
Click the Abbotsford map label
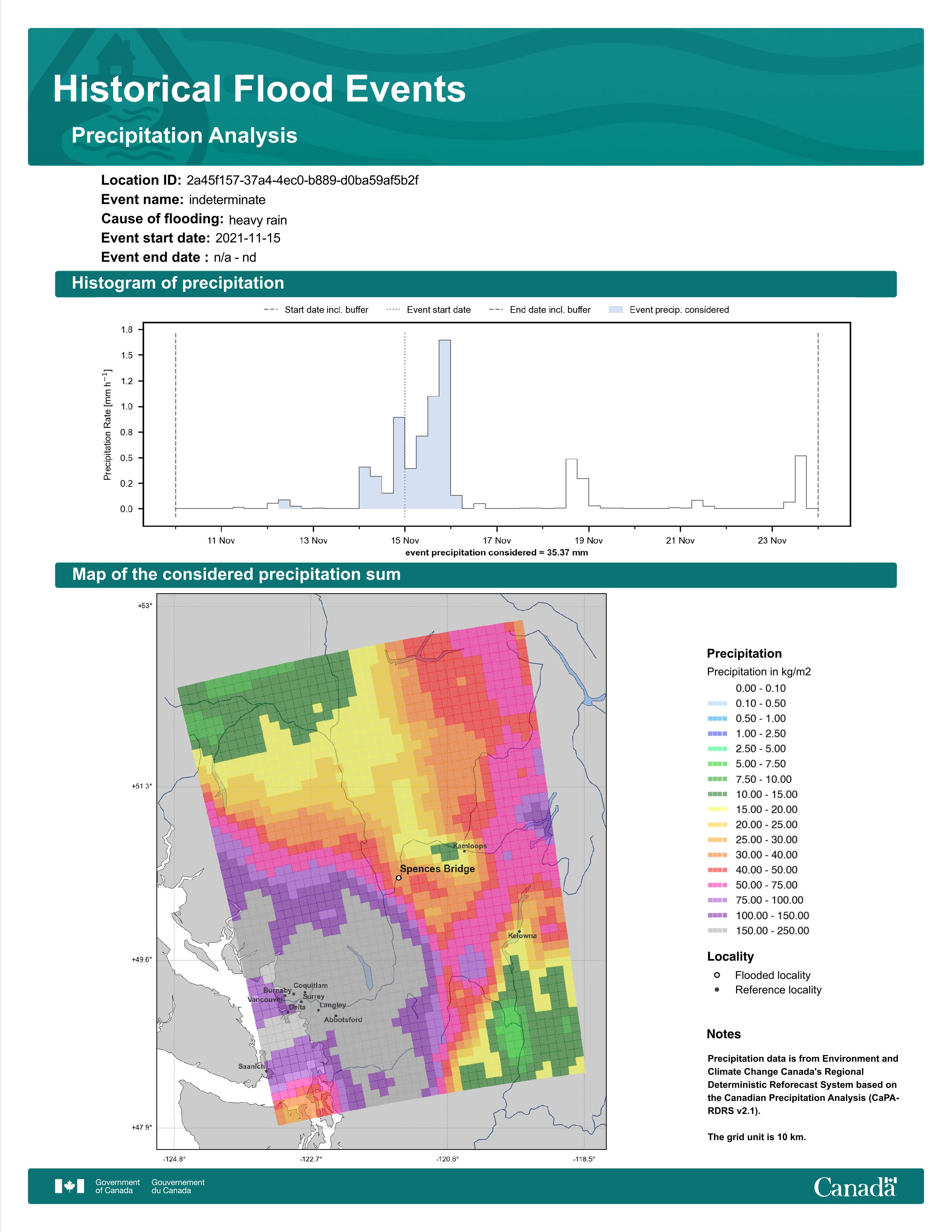point(343,1020)
